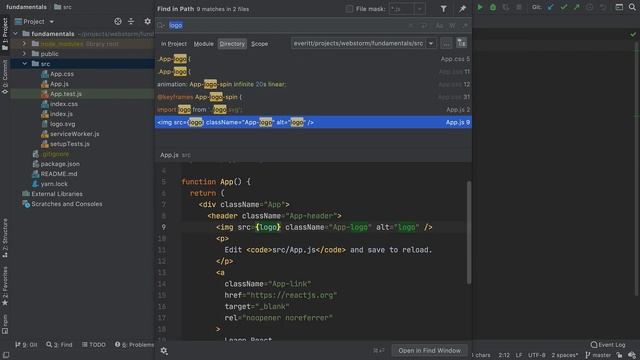Select the Directory scope tab
The height and width of the screenshot is (360, 640).
tap(232, 44)
